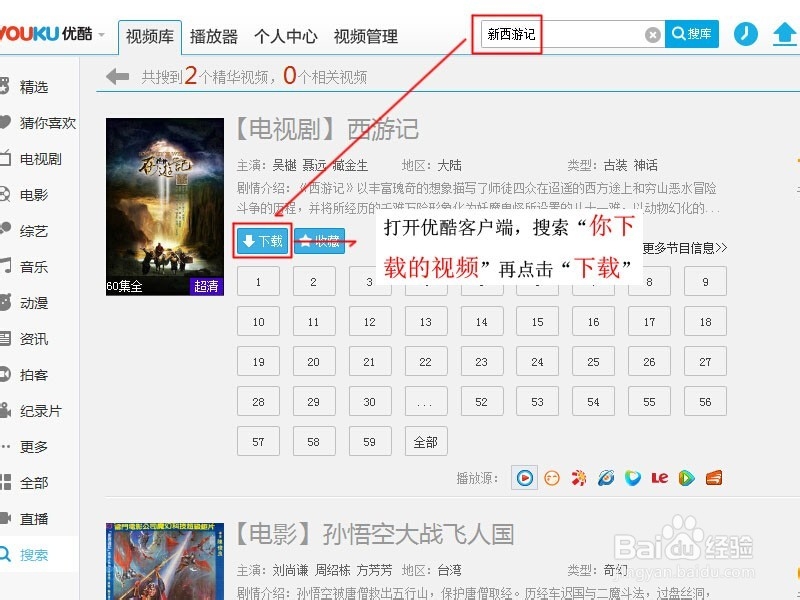Viewport: 800px width, 600px height.
Task: Play episode 10
Action: 258,321
